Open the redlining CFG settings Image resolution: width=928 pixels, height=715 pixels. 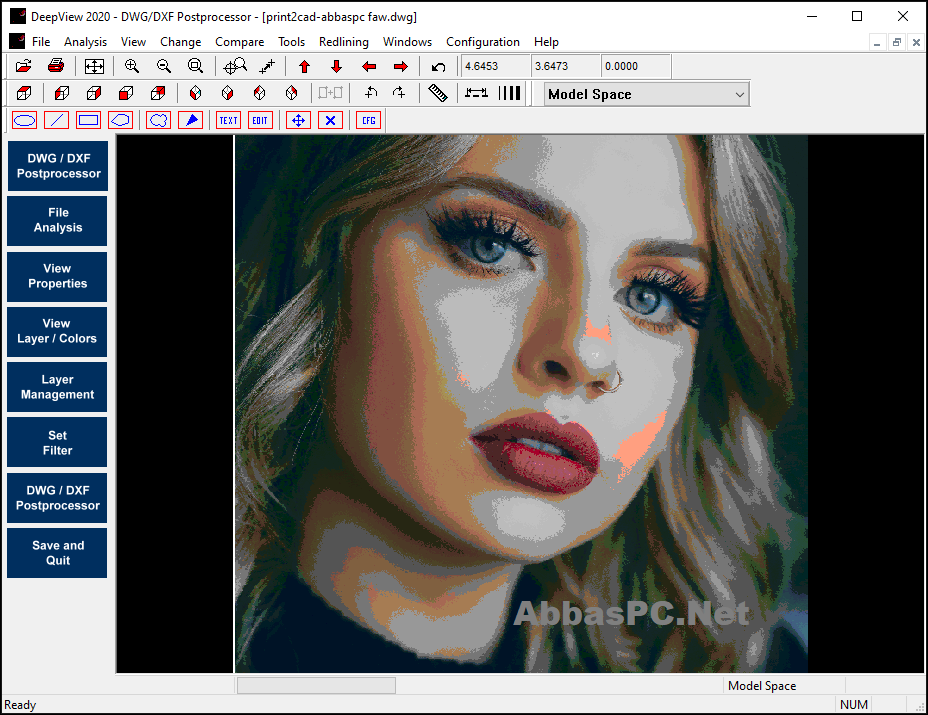point(369,121)
